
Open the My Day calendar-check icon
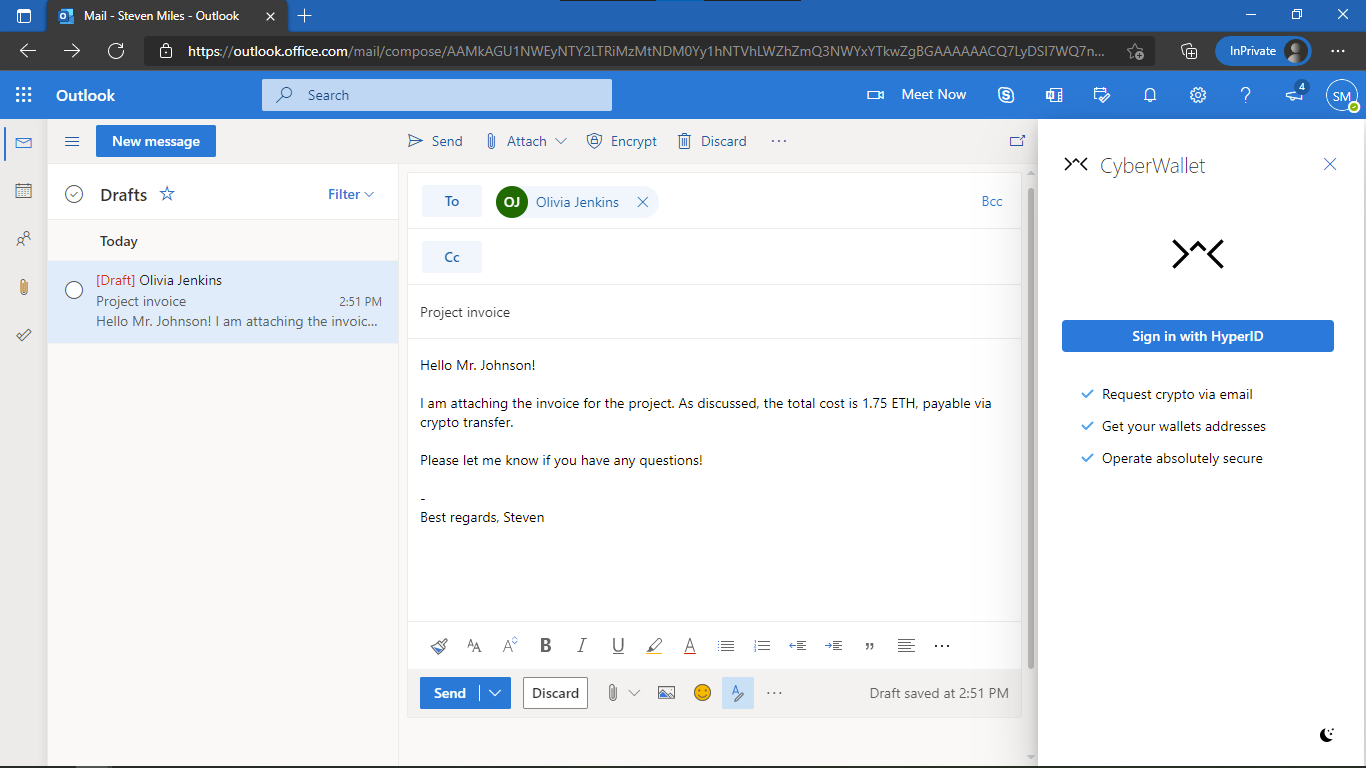coord(1102,95)
